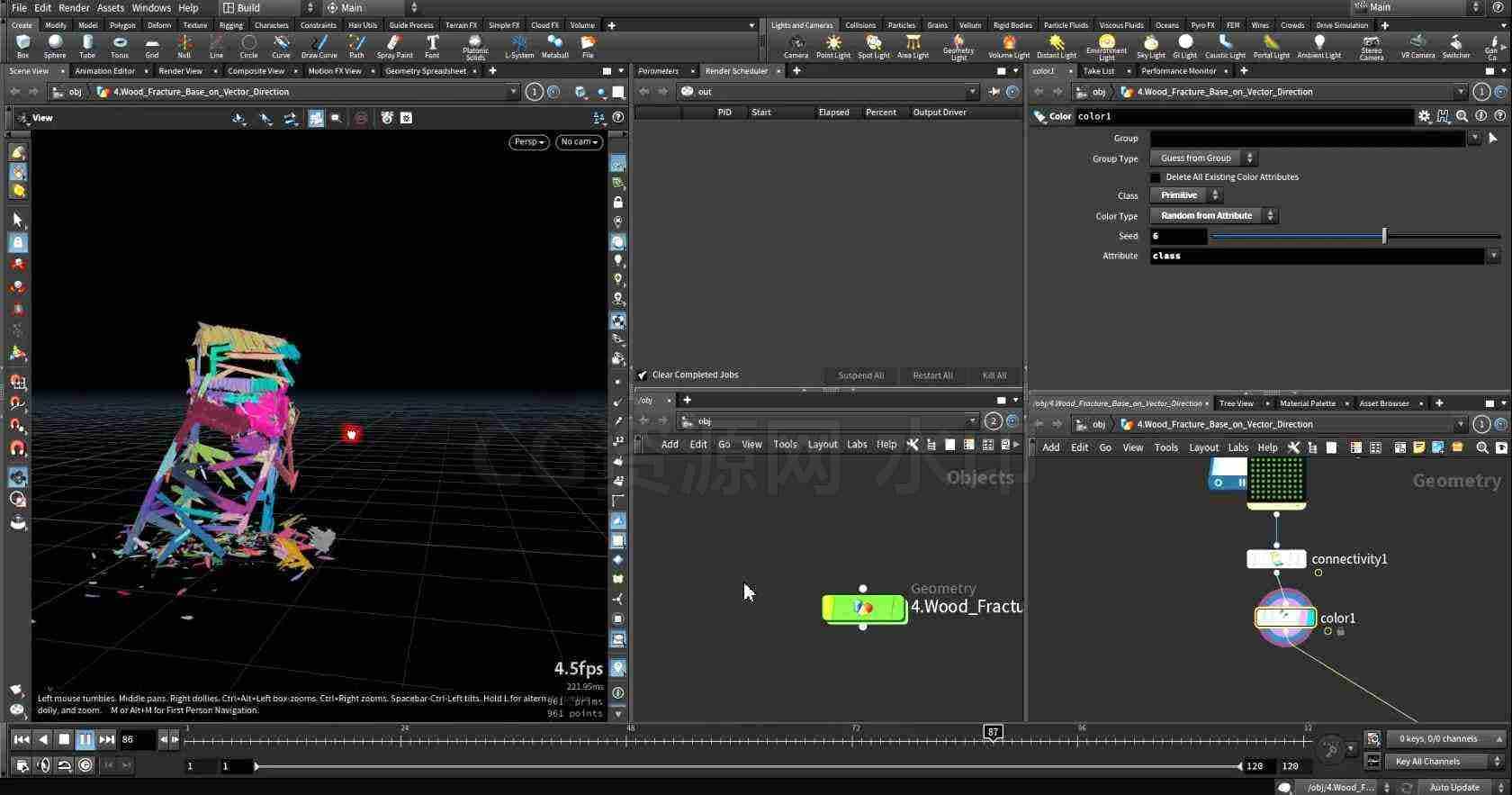Select the Grid shelf tool
The height and width of the screenshot is (795, 1512).
coord(152,46)
